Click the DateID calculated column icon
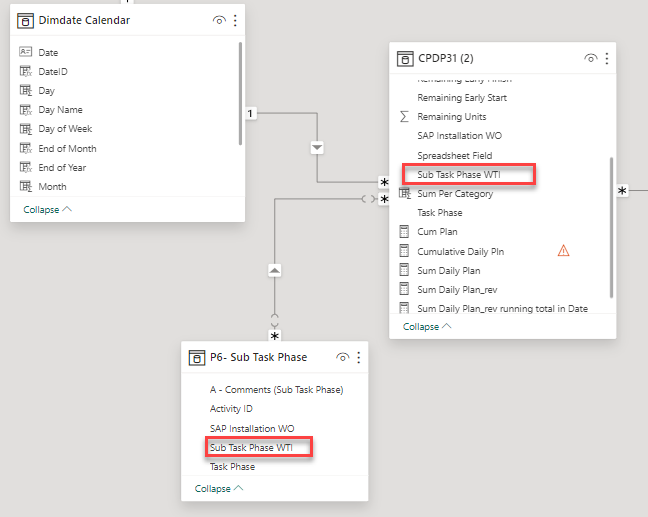648x517 pixels. (x=26, y=71)
